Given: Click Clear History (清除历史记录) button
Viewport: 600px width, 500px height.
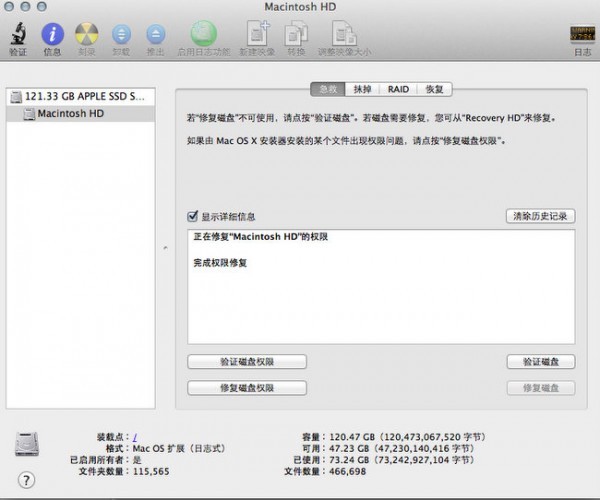Looking at the screenshot, I should pos(540,216).
